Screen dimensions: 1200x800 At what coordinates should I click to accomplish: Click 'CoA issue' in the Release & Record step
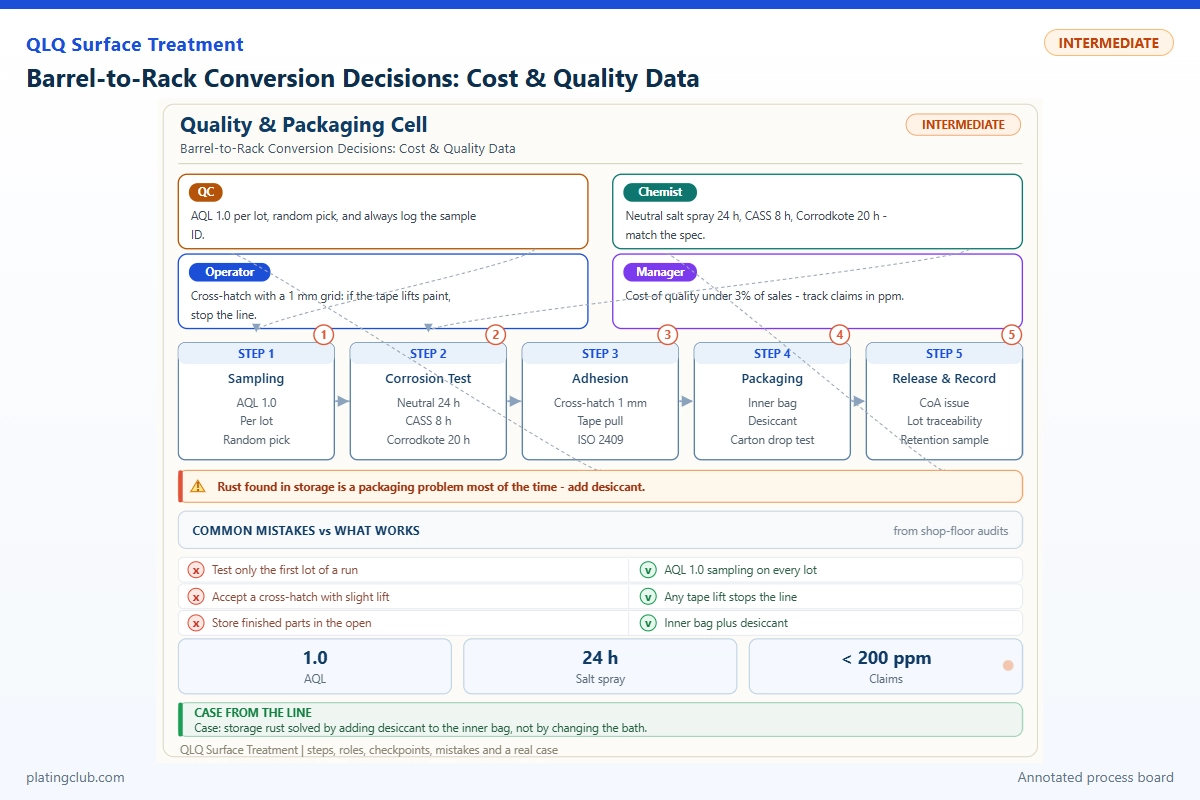[x=944, y=403]
